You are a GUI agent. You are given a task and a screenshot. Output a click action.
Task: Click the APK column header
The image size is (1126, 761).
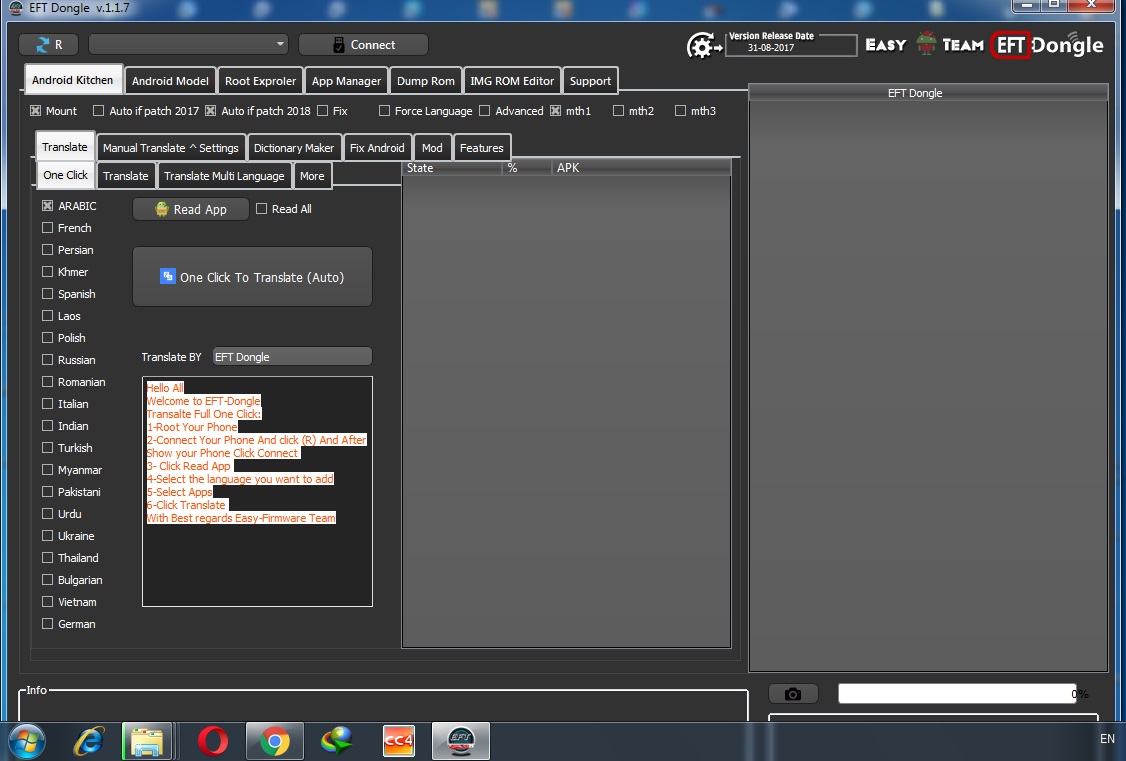[641, 168]
